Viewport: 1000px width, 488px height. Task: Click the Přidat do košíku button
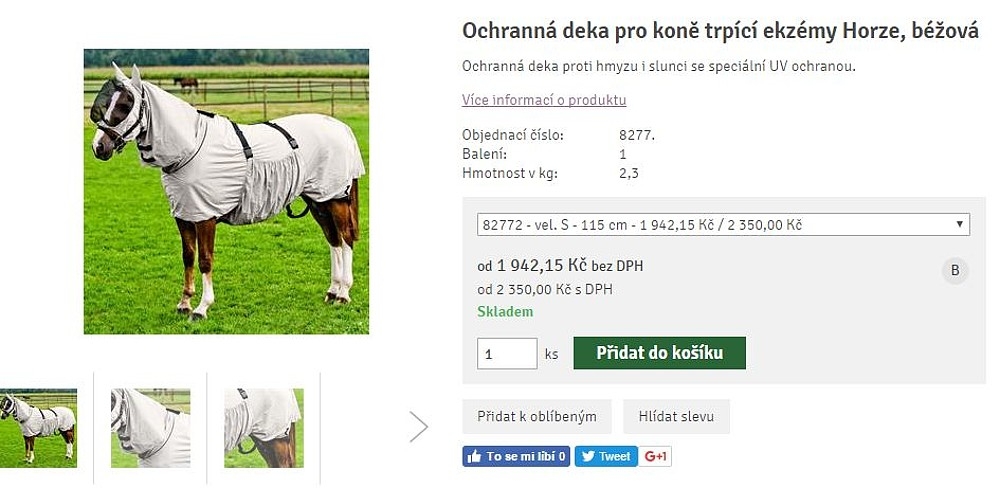pyautogui.click(x=659, y=353)
